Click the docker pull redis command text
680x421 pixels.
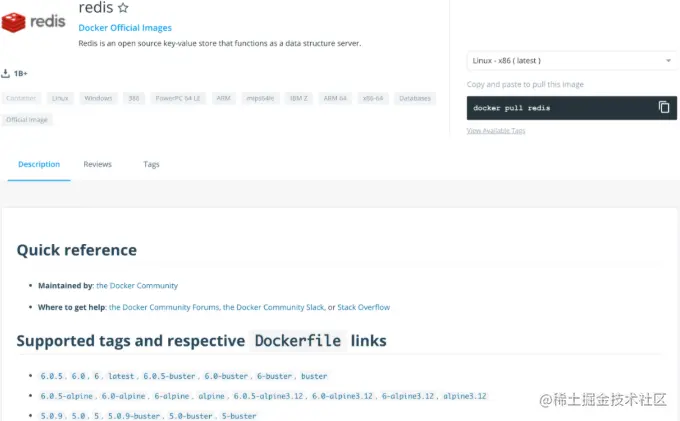(x=512, y=108)
